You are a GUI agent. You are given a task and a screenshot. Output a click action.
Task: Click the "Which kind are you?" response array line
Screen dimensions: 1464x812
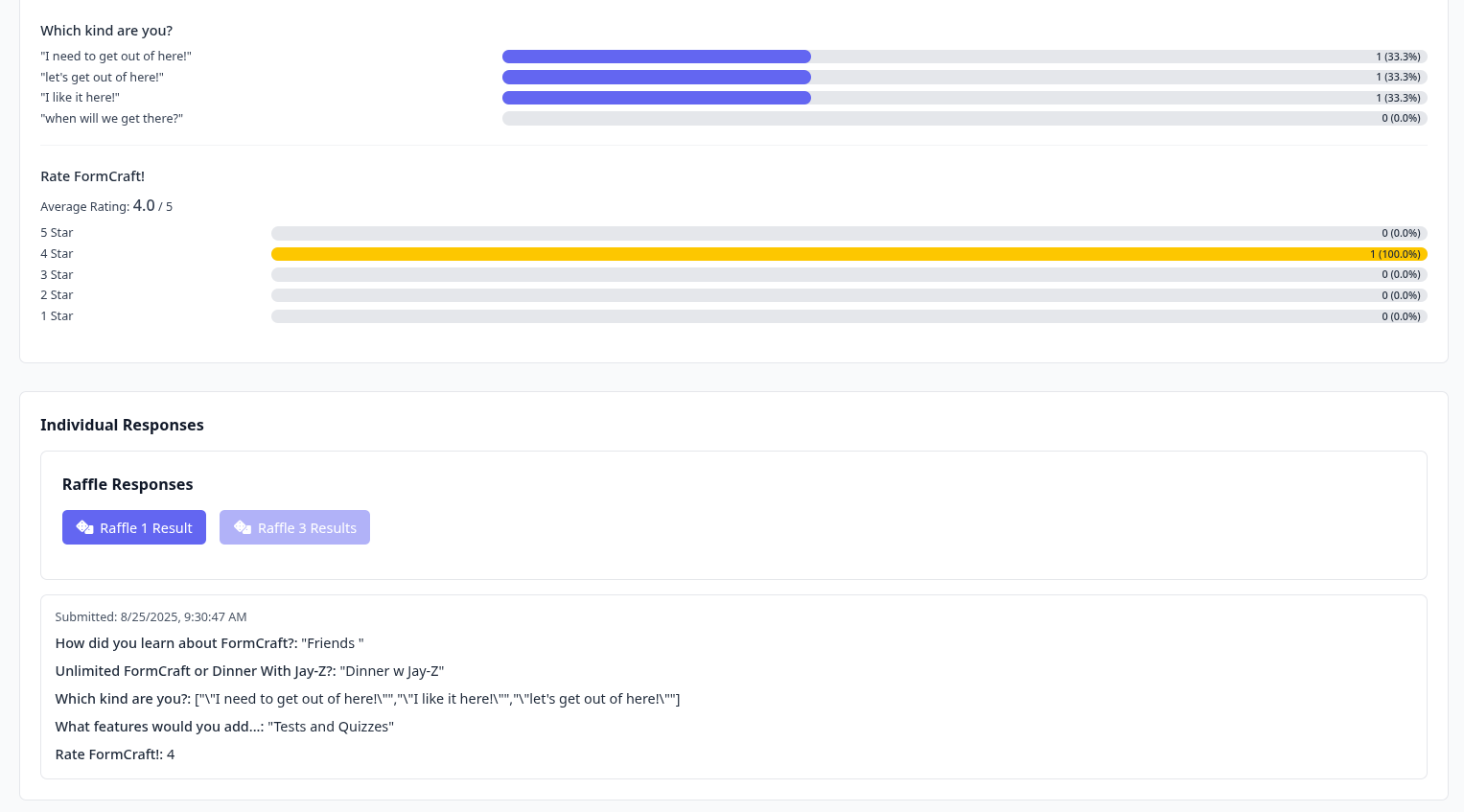click(x=367, y=699)
